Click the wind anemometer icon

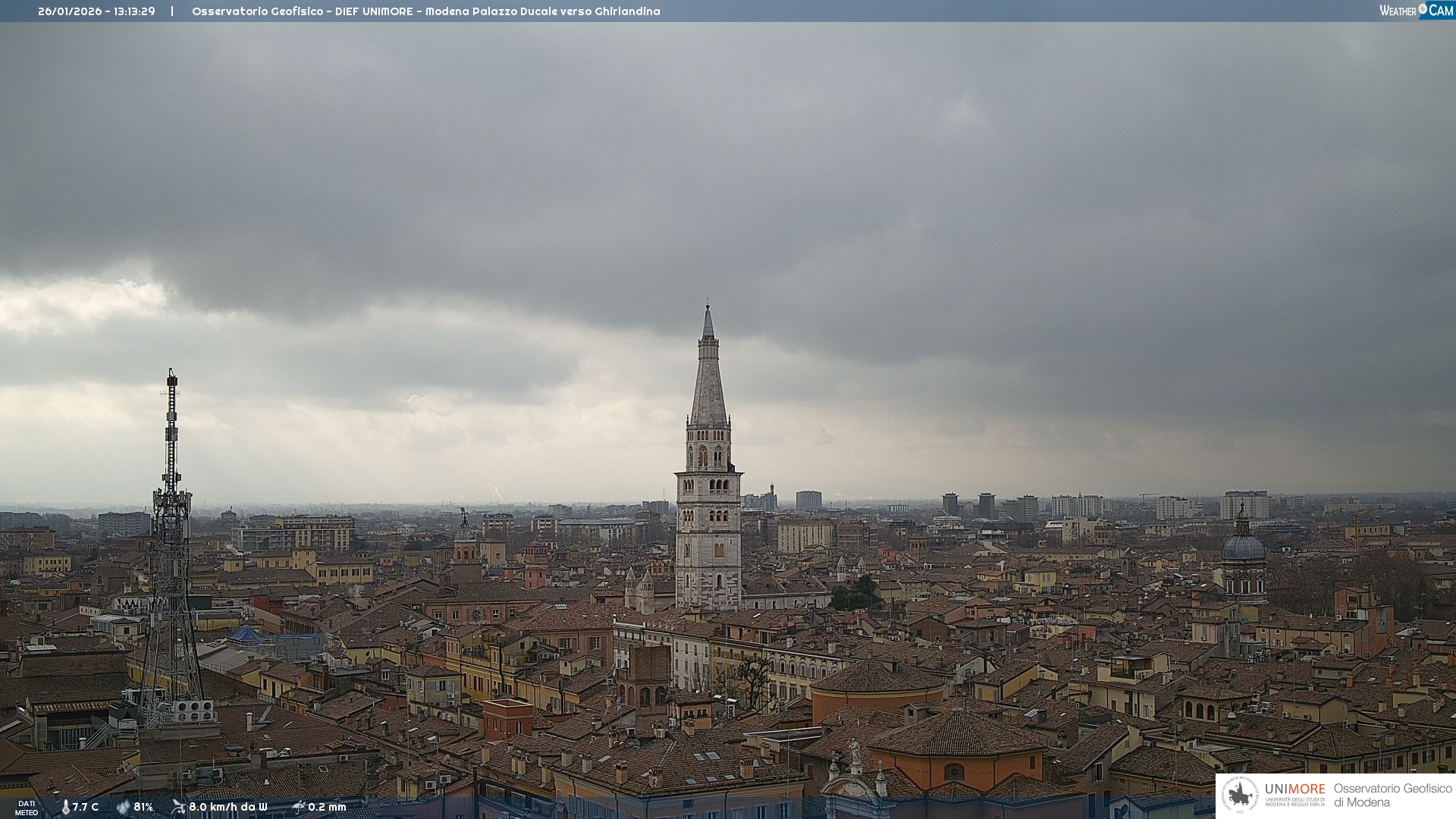[x=178, y=807]
